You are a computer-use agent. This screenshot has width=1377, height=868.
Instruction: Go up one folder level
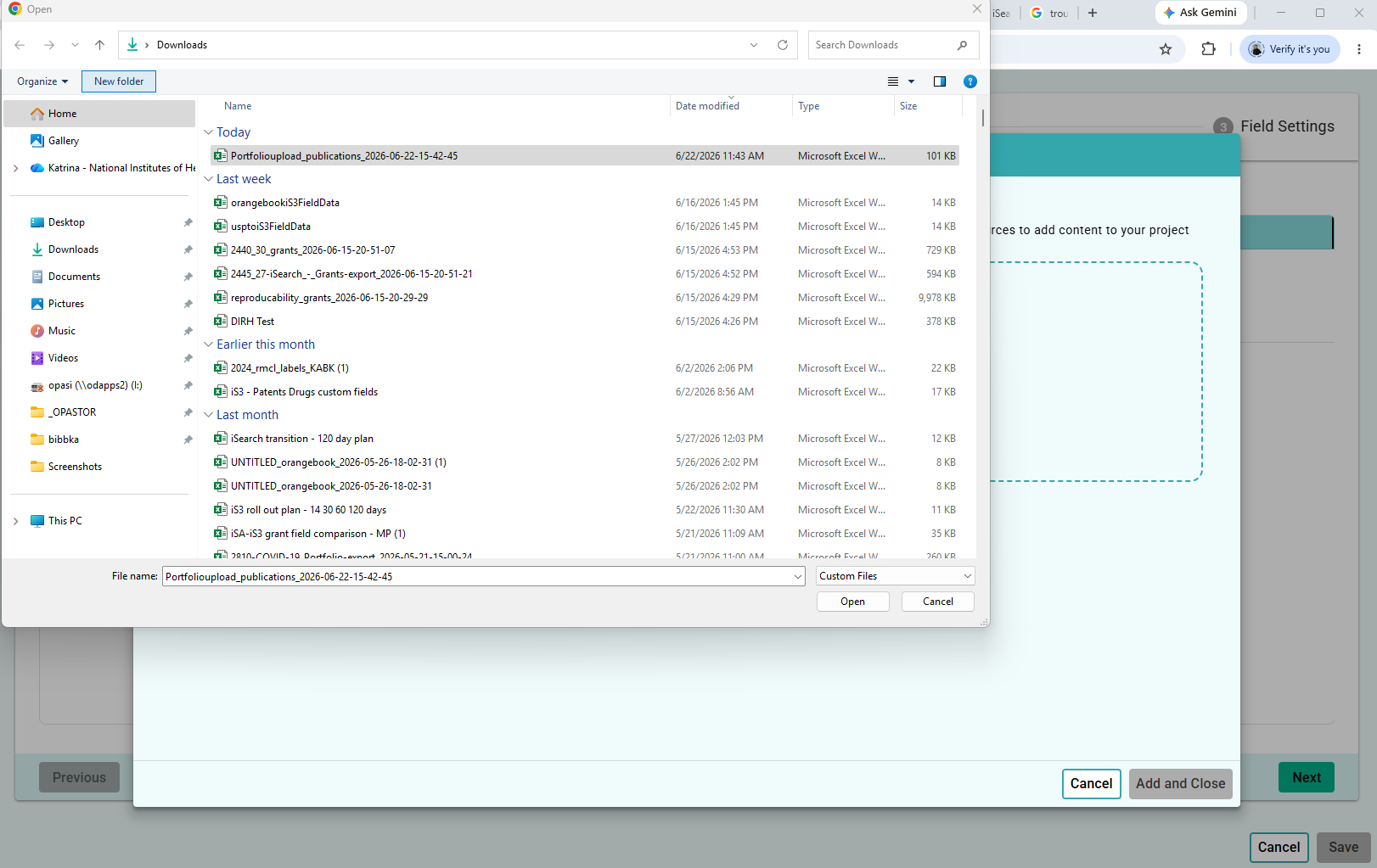[x=100, y=45]
